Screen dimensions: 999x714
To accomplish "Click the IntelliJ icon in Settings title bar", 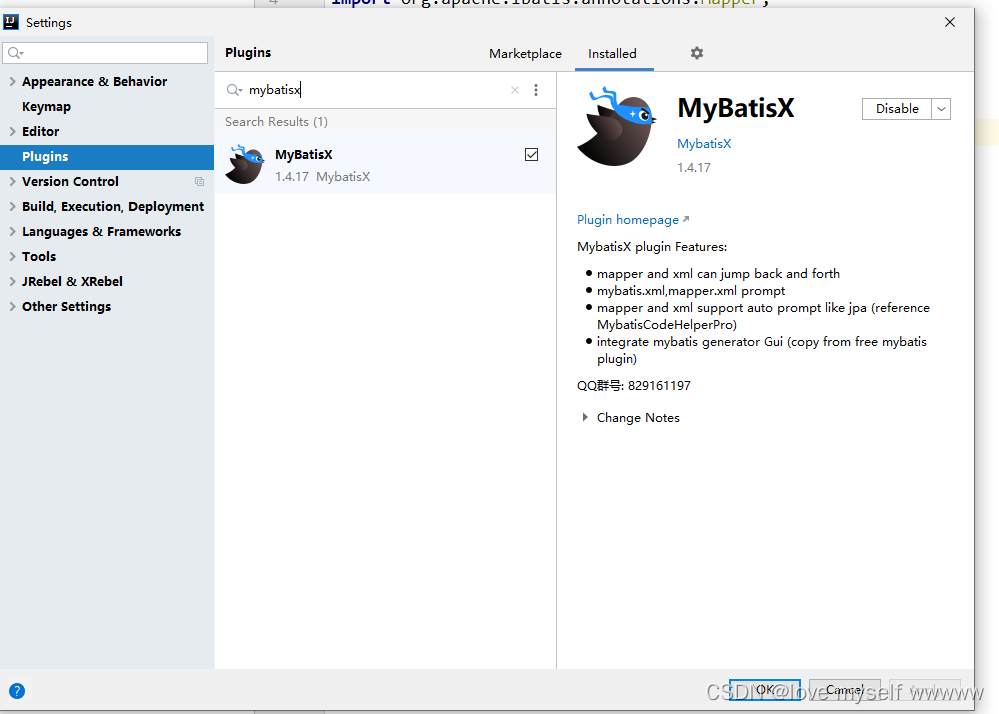I will pyautogui.click(x=11, y=22).
